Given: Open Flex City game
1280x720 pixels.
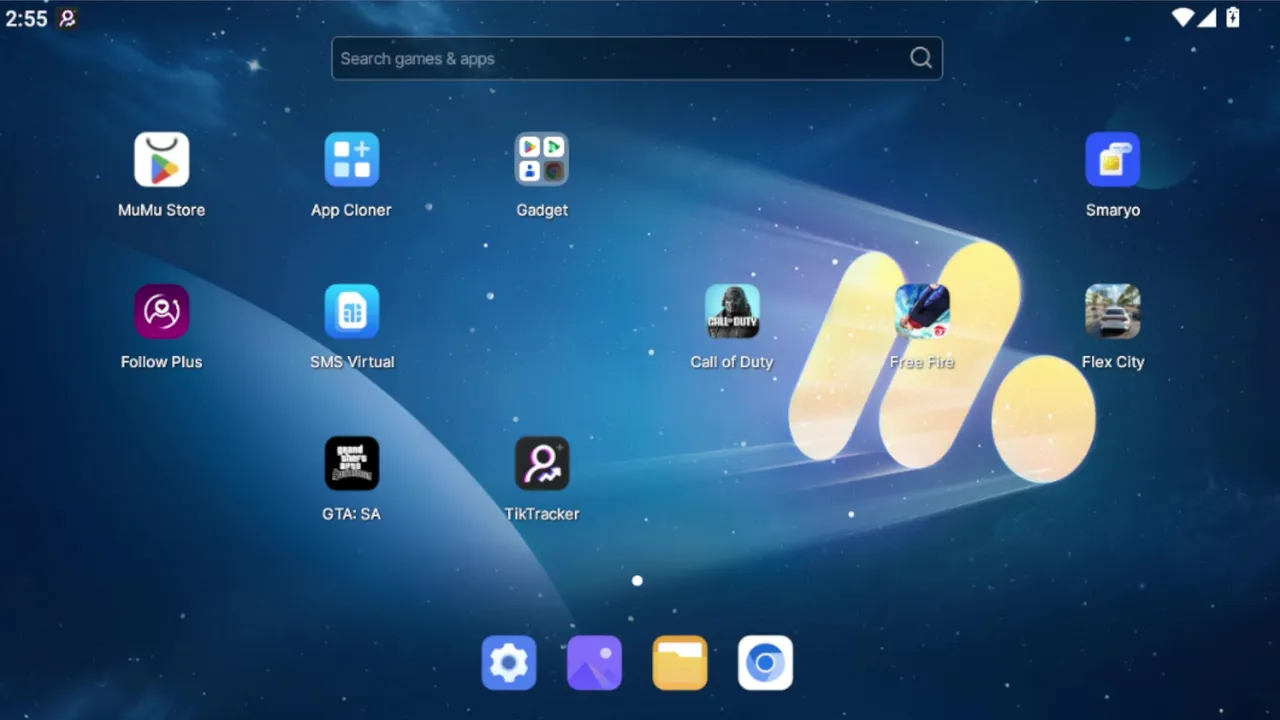Looking at the screenshot, I should point(1113,312).
